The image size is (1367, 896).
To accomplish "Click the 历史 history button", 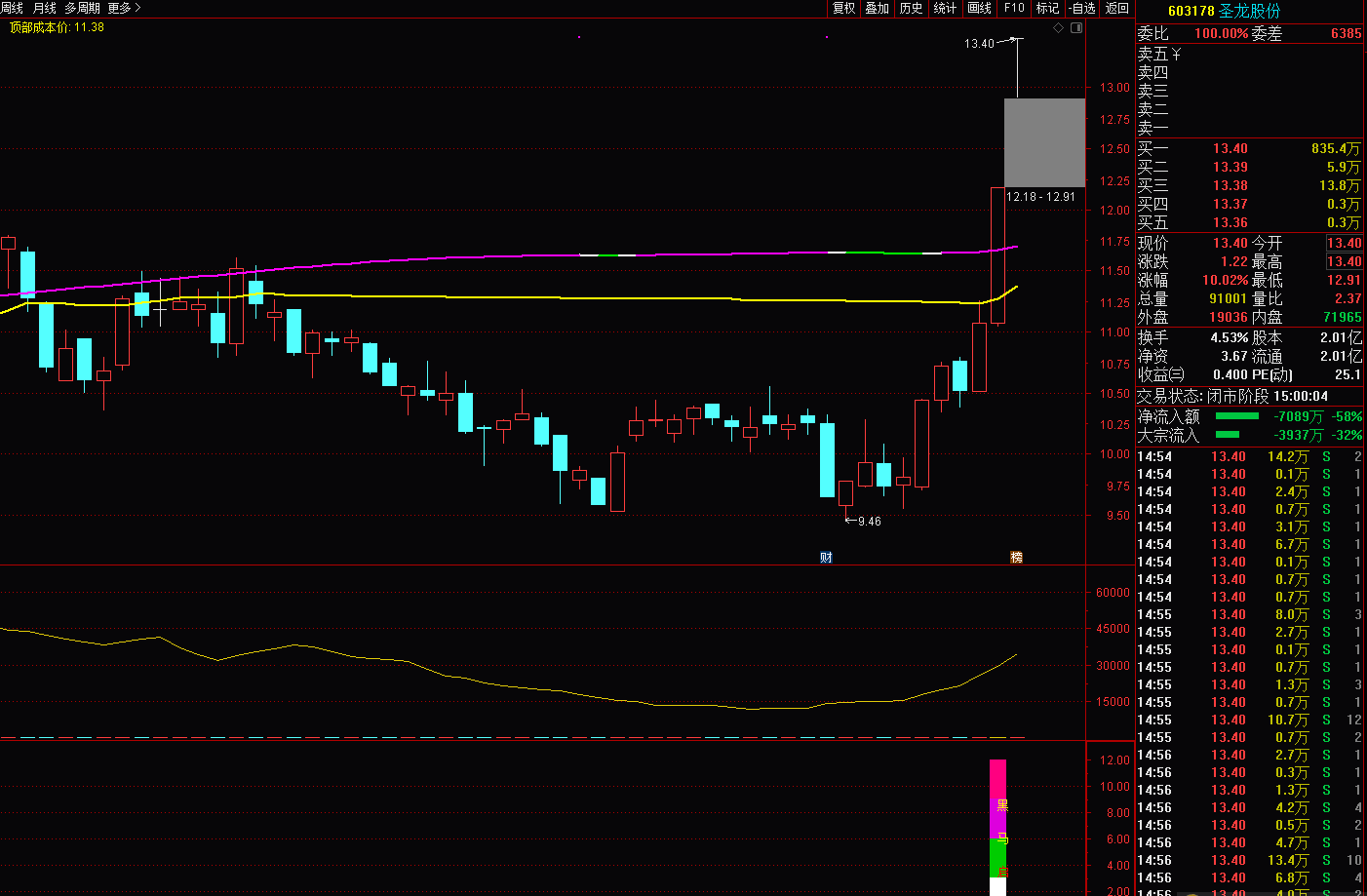I will tap(912, 8).
